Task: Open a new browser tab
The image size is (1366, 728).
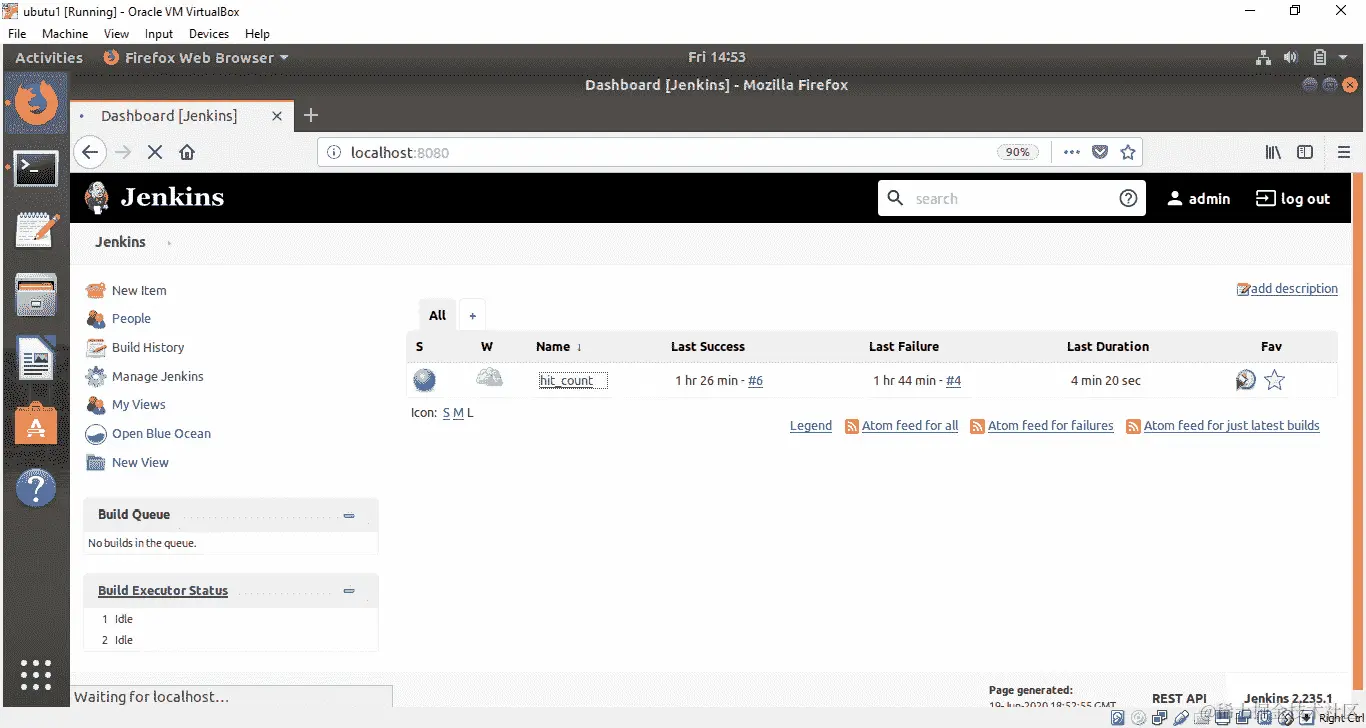Action: [311, 115]
